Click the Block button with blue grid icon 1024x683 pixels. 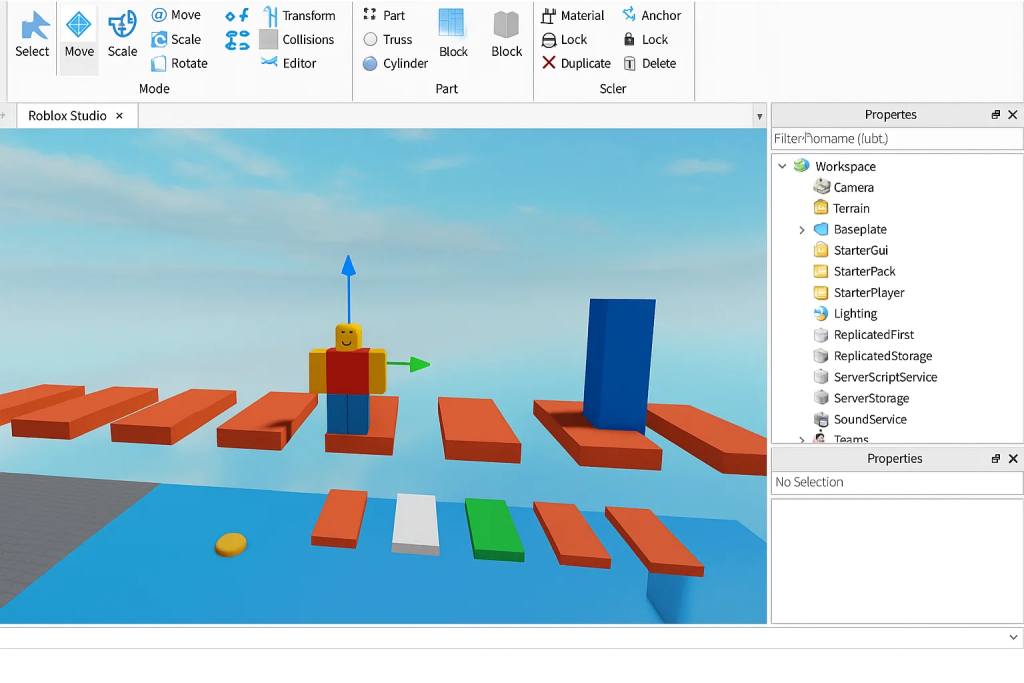[453, 34]
